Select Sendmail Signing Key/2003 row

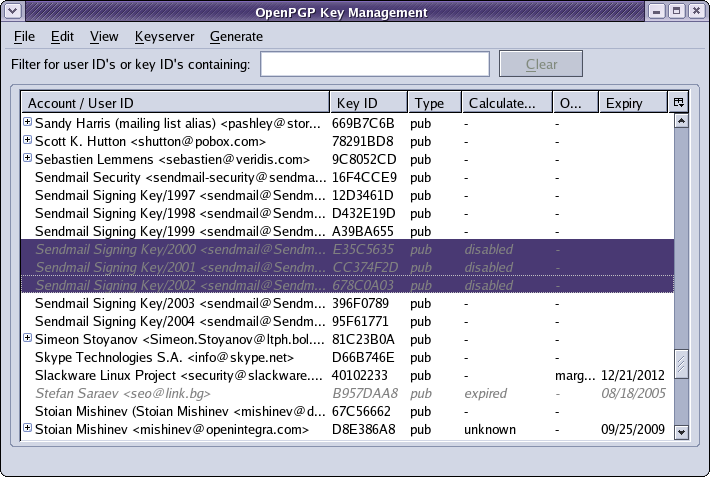click(347, 303)
